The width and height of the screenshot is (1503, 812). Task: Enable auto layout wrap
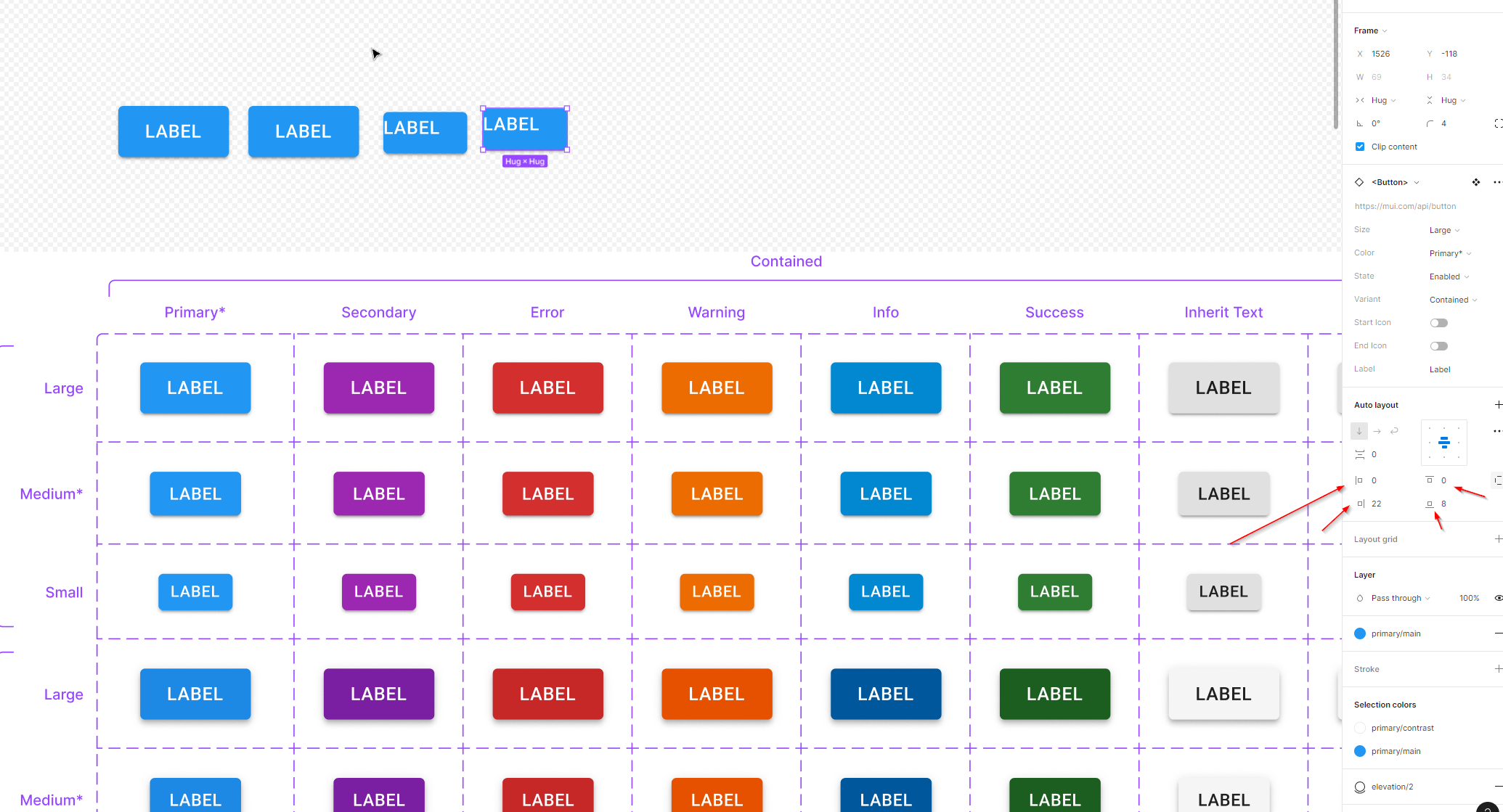click(x=1394, y=431)
